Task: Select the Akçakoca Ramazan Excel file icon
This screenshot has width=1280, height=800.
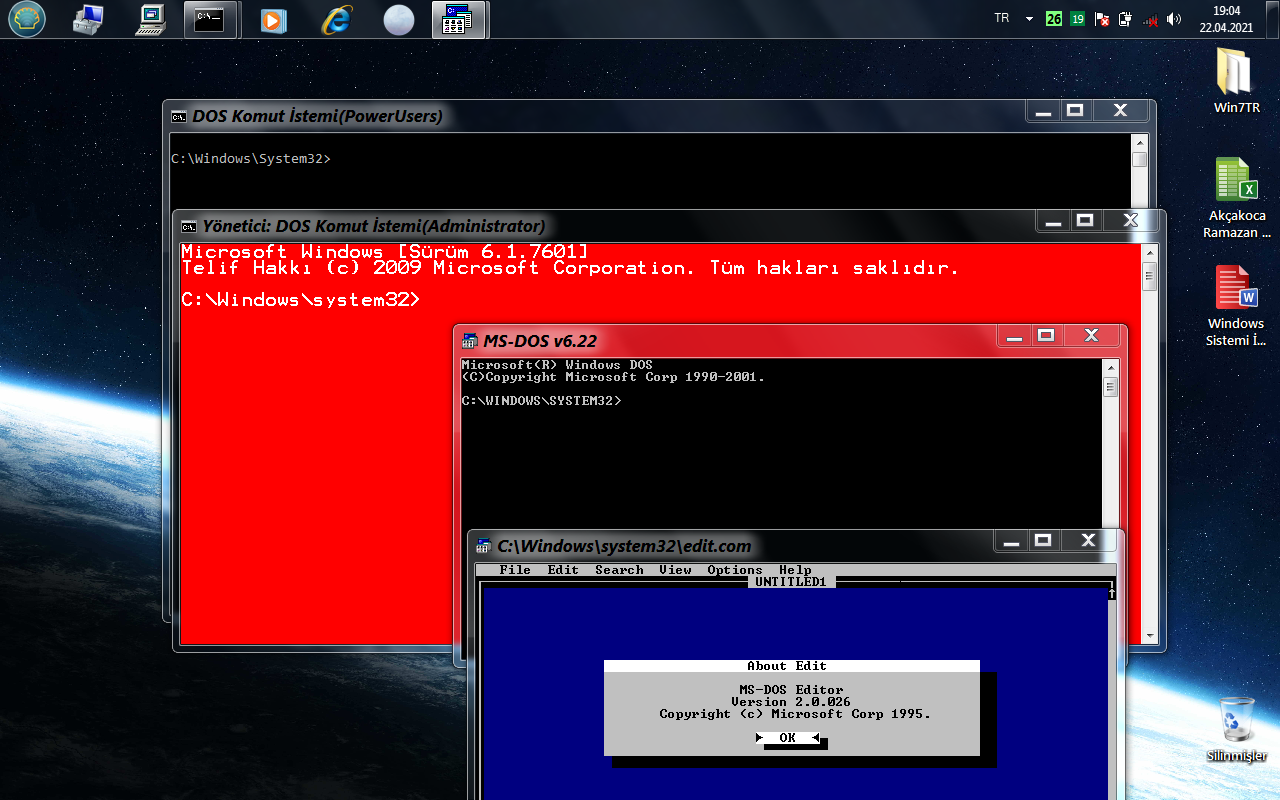Action: [x=1236, y=197]
